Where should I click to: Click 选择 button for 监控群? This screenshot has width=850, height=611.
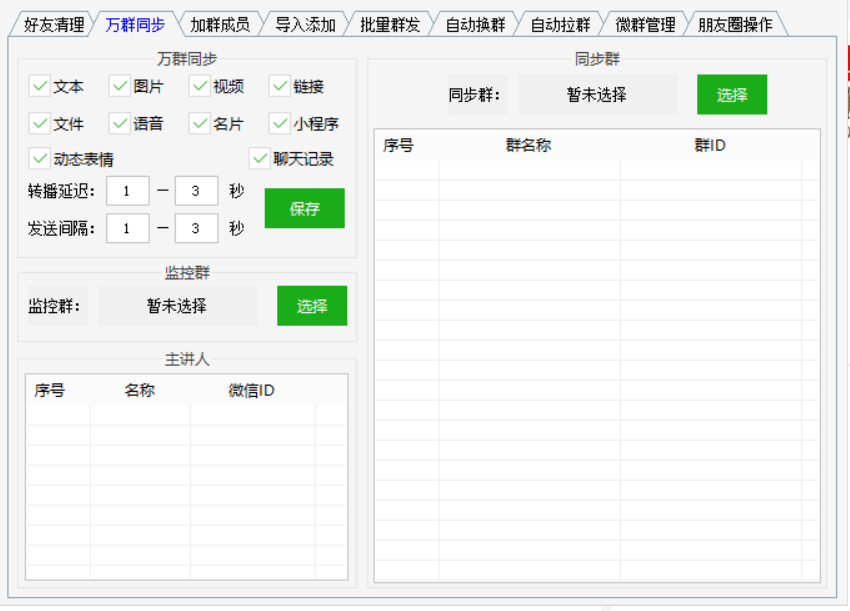click(312, 306)
